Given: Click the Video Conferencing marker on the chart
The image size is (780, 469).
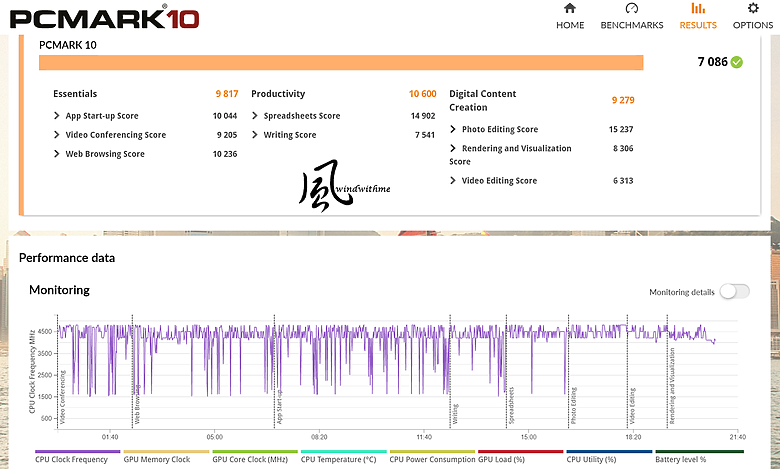Looking at the screenshot, I should (x=63, y=397).
